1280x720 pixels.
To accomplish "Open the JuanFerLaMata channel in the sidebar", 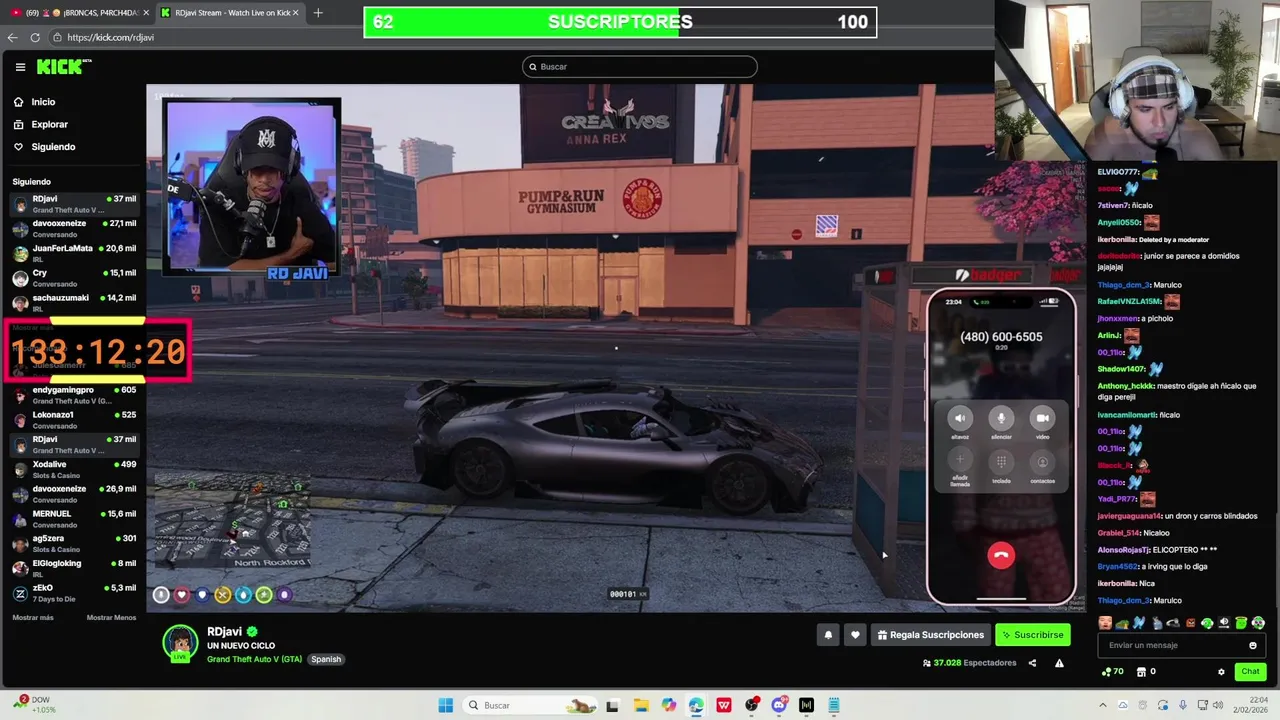I will pyautogui.click(x=74, y=253).
